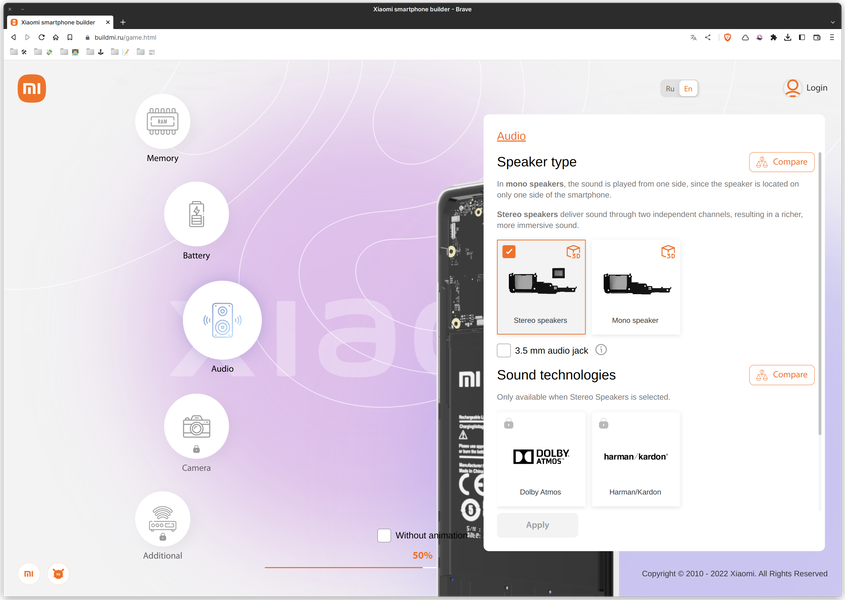
Task: Click the lock icon on Dolby Atmos card
Action: 509,424
